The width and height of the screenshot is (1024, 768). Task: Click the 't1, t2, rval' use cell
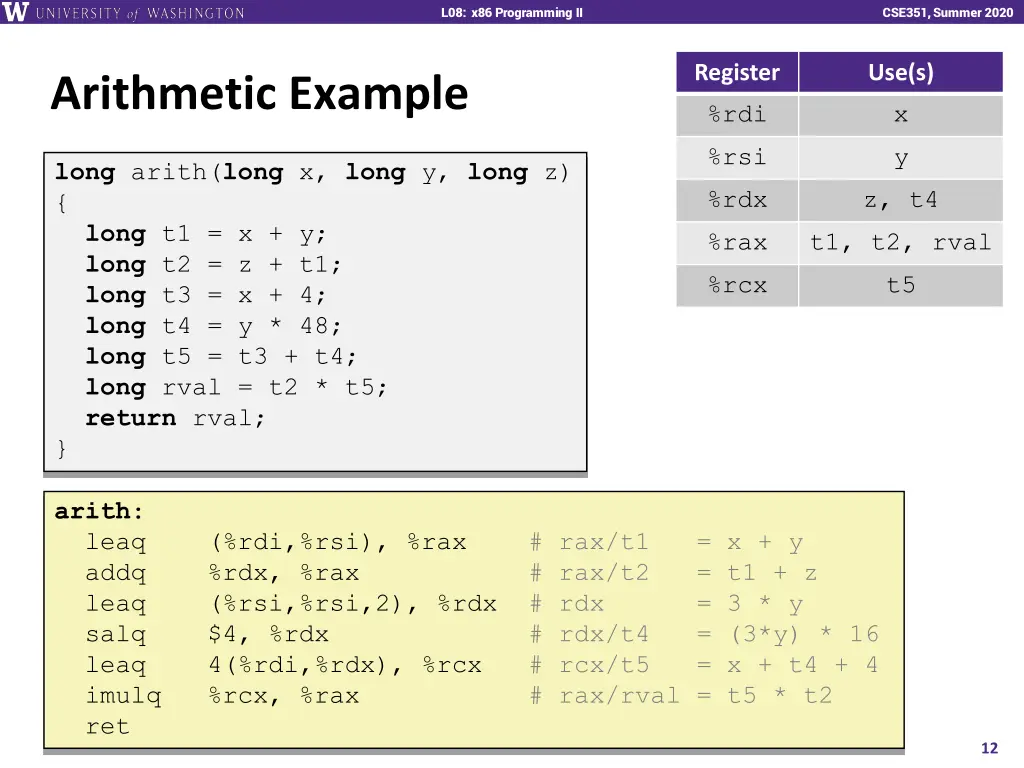click(x=901, y=242)
